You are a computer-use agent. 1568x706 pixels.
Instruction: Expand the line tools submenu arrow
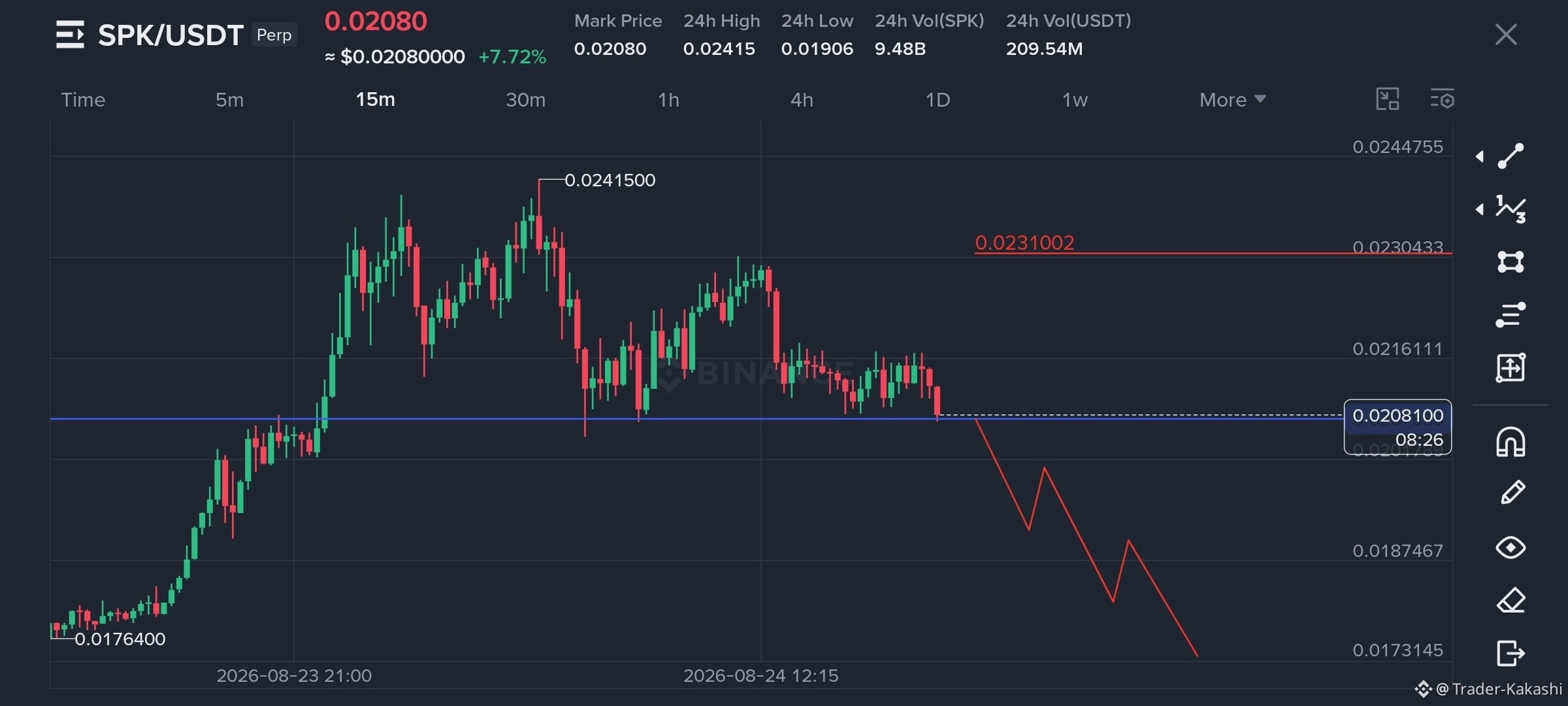pyautogui.click(x=1480, y=156)
